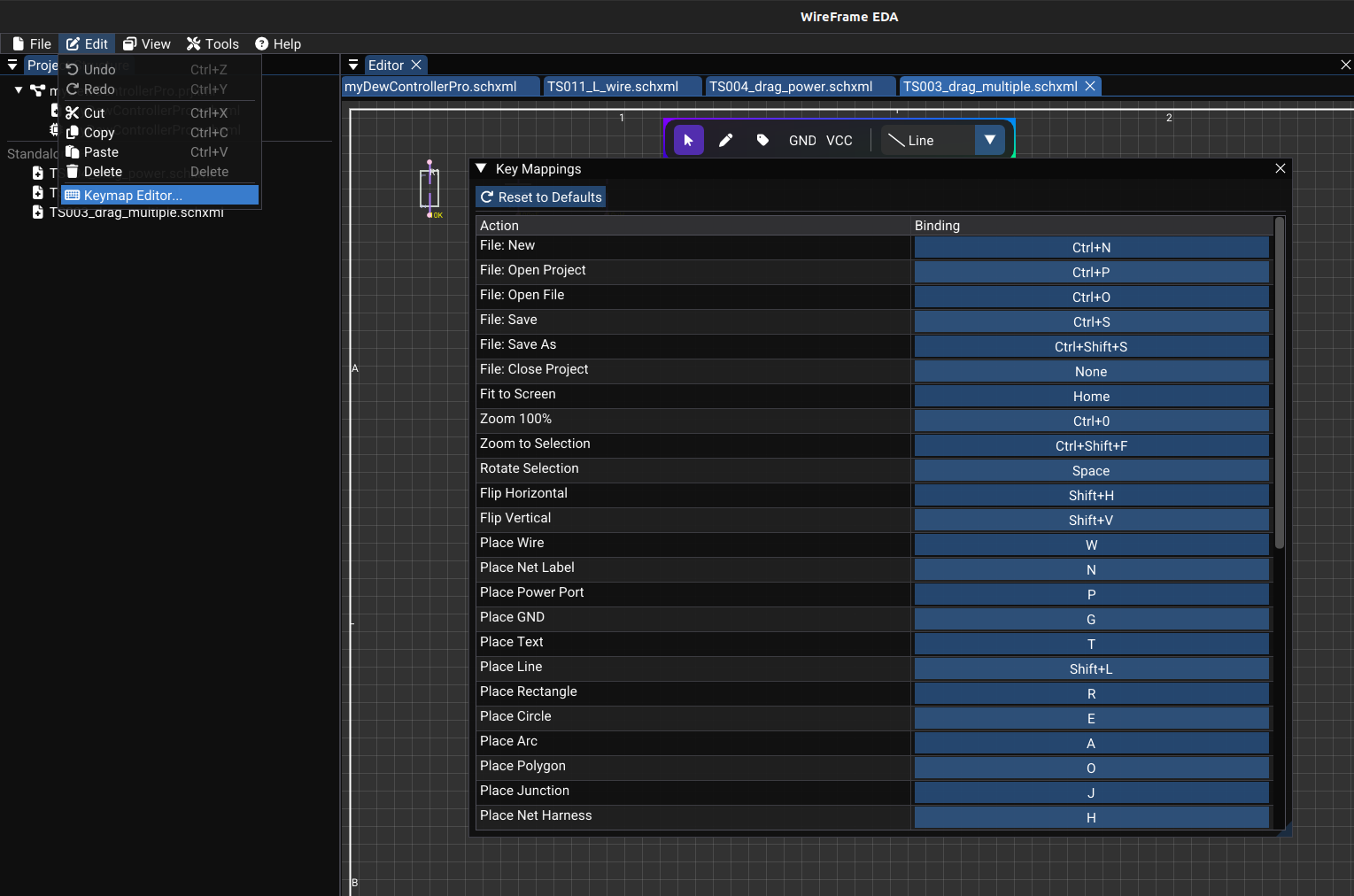Change H binding for Place Net Harness

coord(1091,818)
